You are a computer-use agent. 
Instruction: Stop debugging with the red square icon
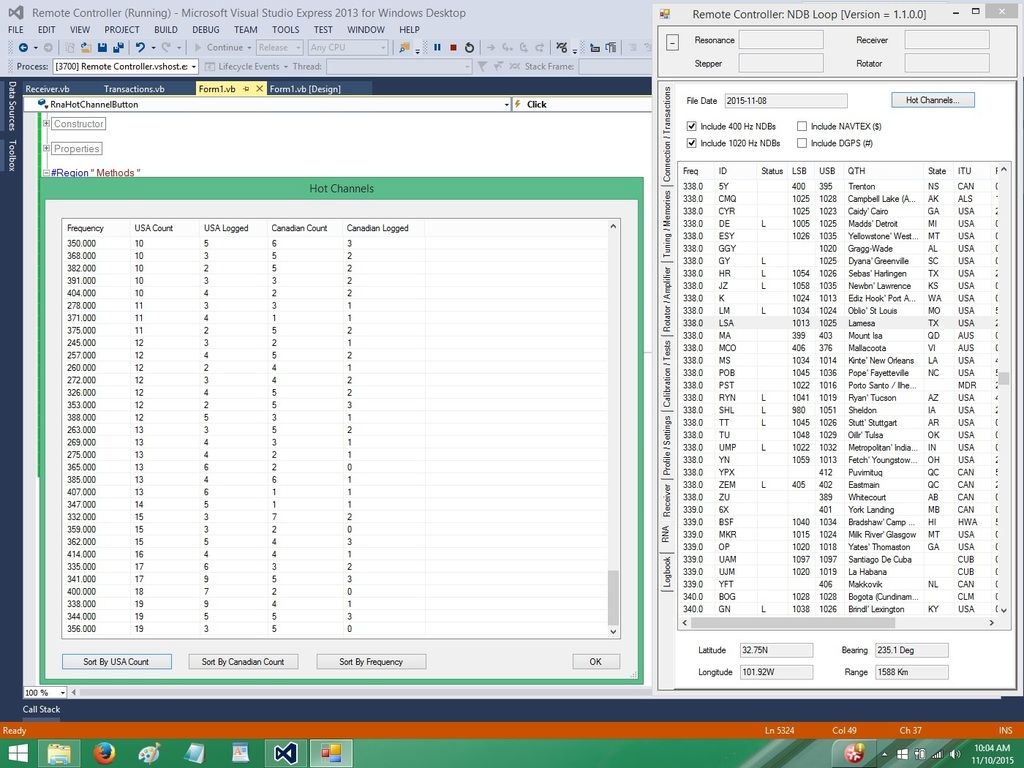tap(453, 48)
